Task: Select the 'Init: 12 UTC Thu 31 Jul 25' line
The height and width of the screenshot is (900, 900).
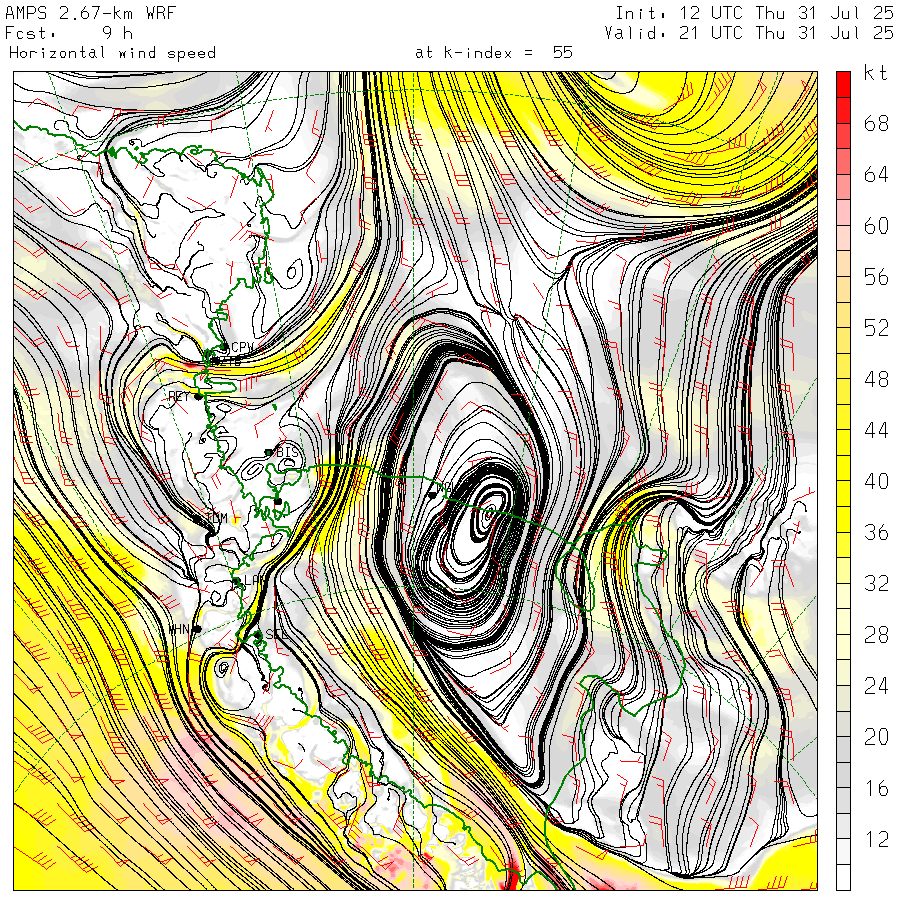Action: click(754, 13)
